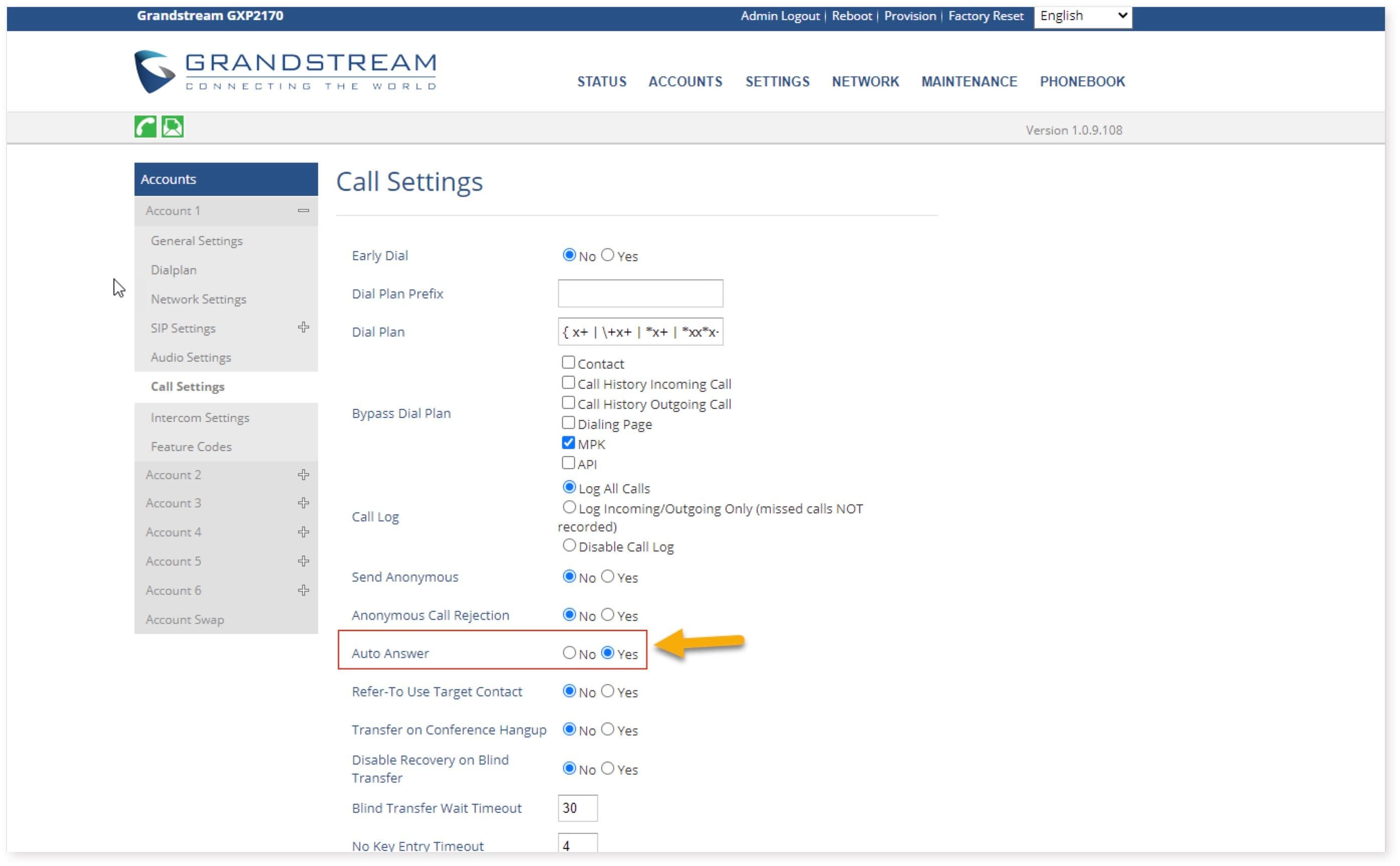
Task: Check the Contact bypass checkbox
Action: [x=568, y=363]
